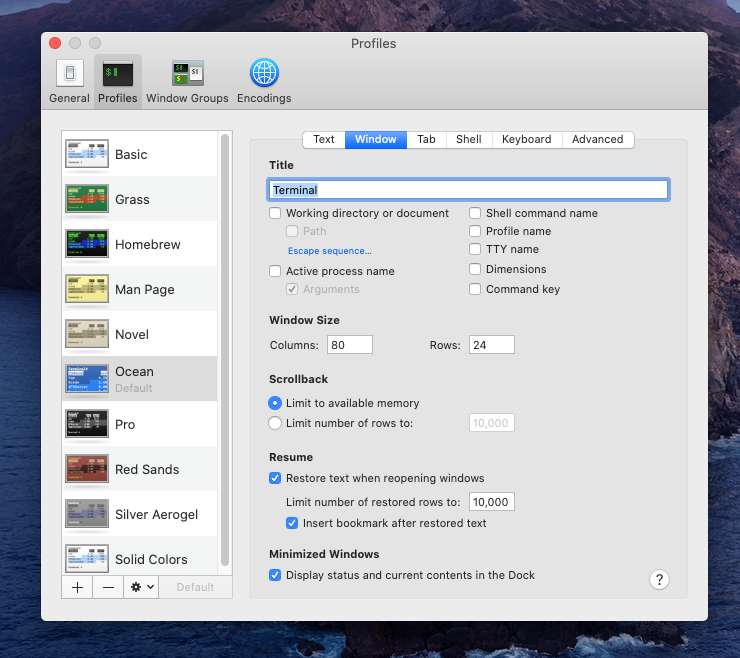This screenshot has height=658, width=740.
Task: Uncheck Restore text when reopening windows
Action: 275,478
